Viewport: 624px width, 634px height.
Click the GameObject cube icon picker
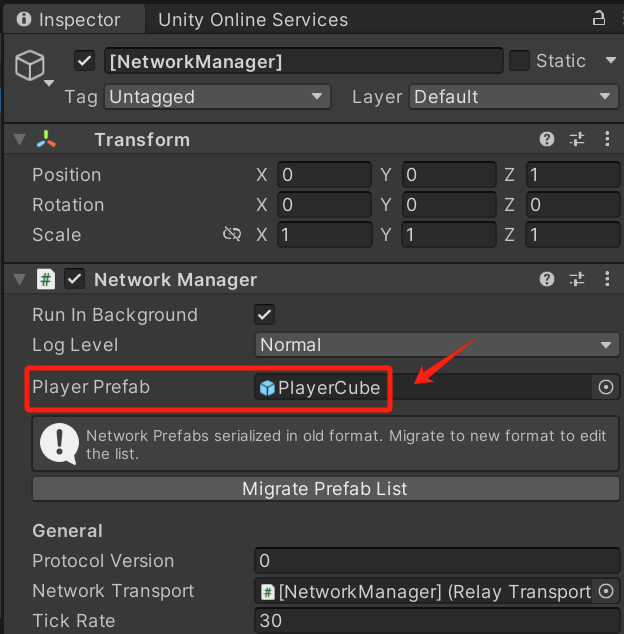click(30, 66)
